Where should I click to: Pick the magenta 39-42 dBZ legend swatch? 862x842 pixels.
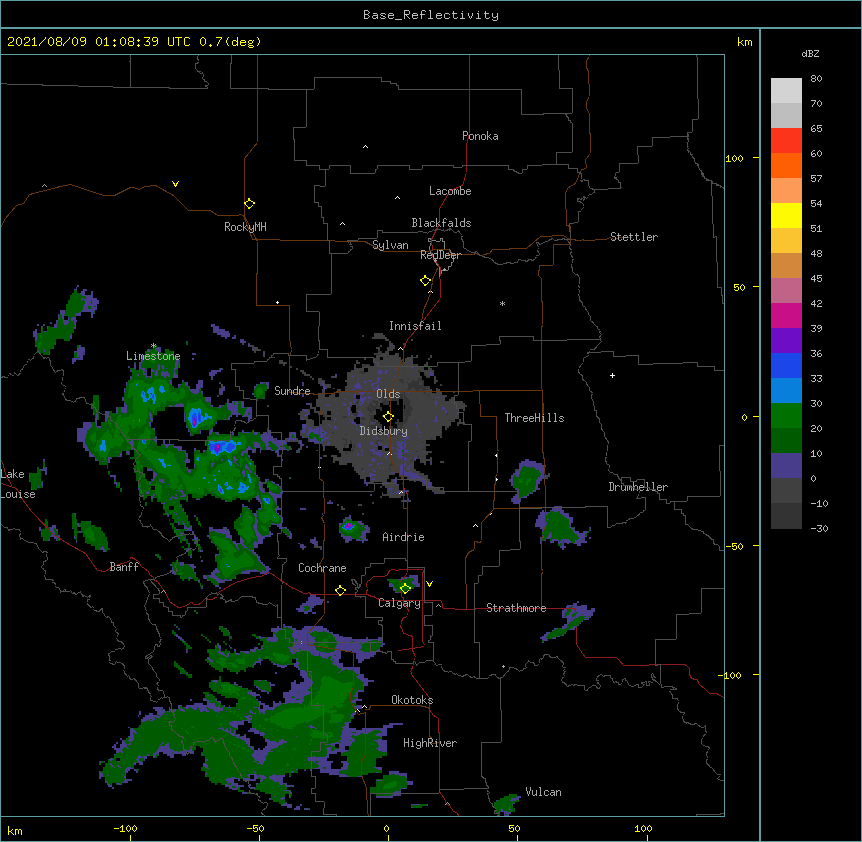click(x=786, y=315)
